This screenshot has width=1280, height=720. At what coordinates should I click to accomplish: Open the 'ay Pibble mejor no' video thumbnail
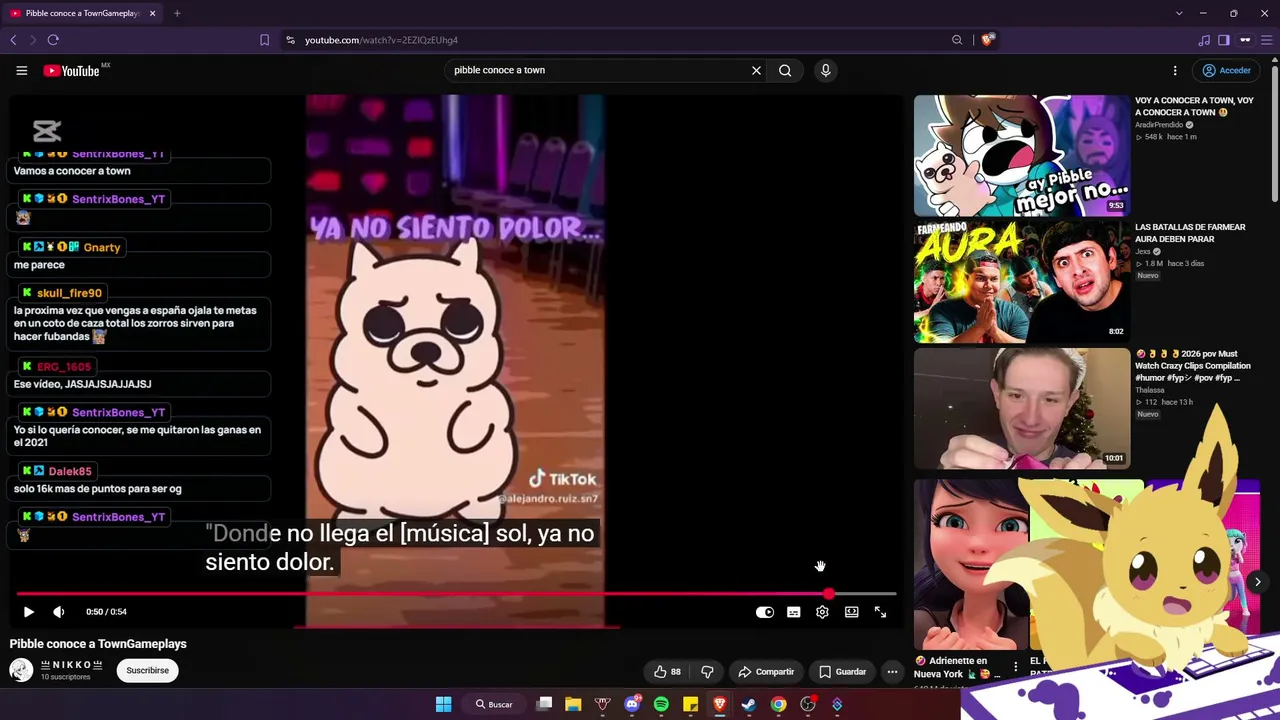[1021, 156]
